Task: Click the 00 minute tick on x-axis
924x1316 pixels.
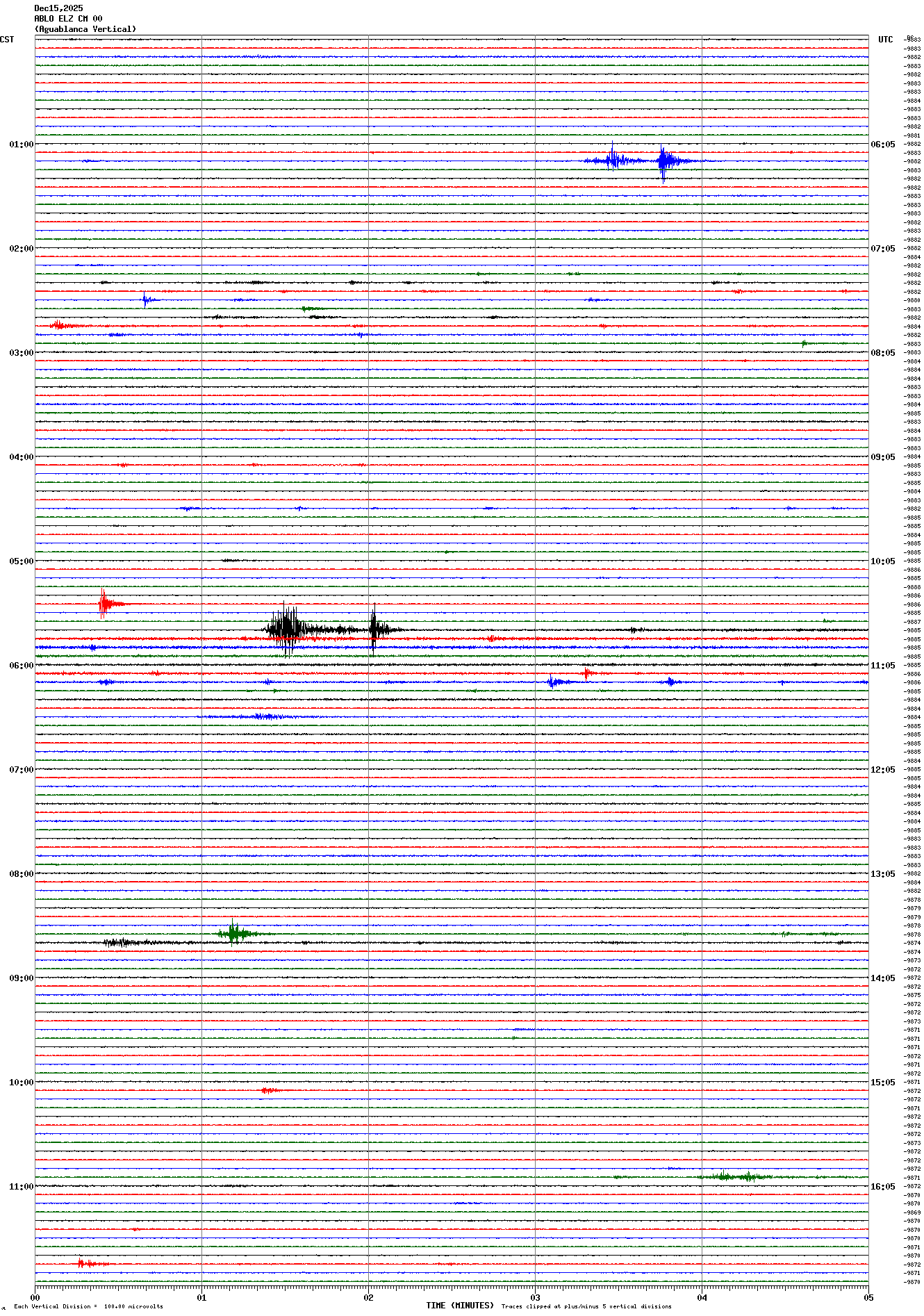Action: click(x=35, y=1297)
